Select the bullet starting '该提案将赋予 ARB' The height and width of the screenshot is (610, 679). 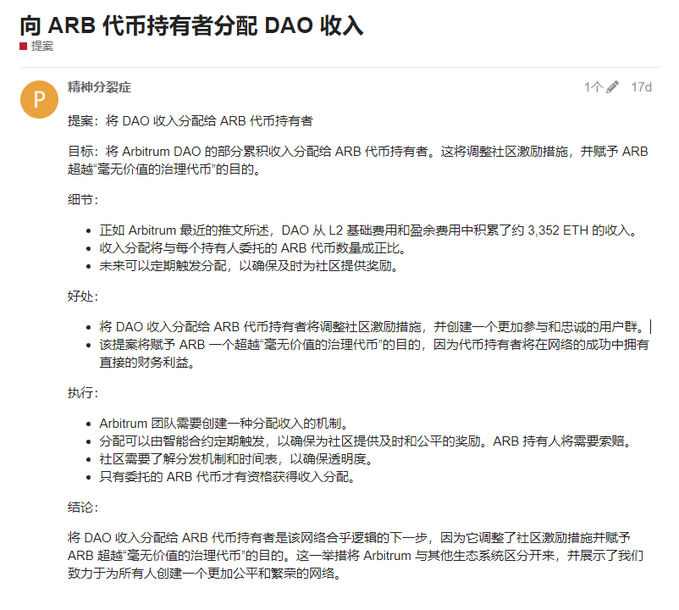tap(374, 353)
